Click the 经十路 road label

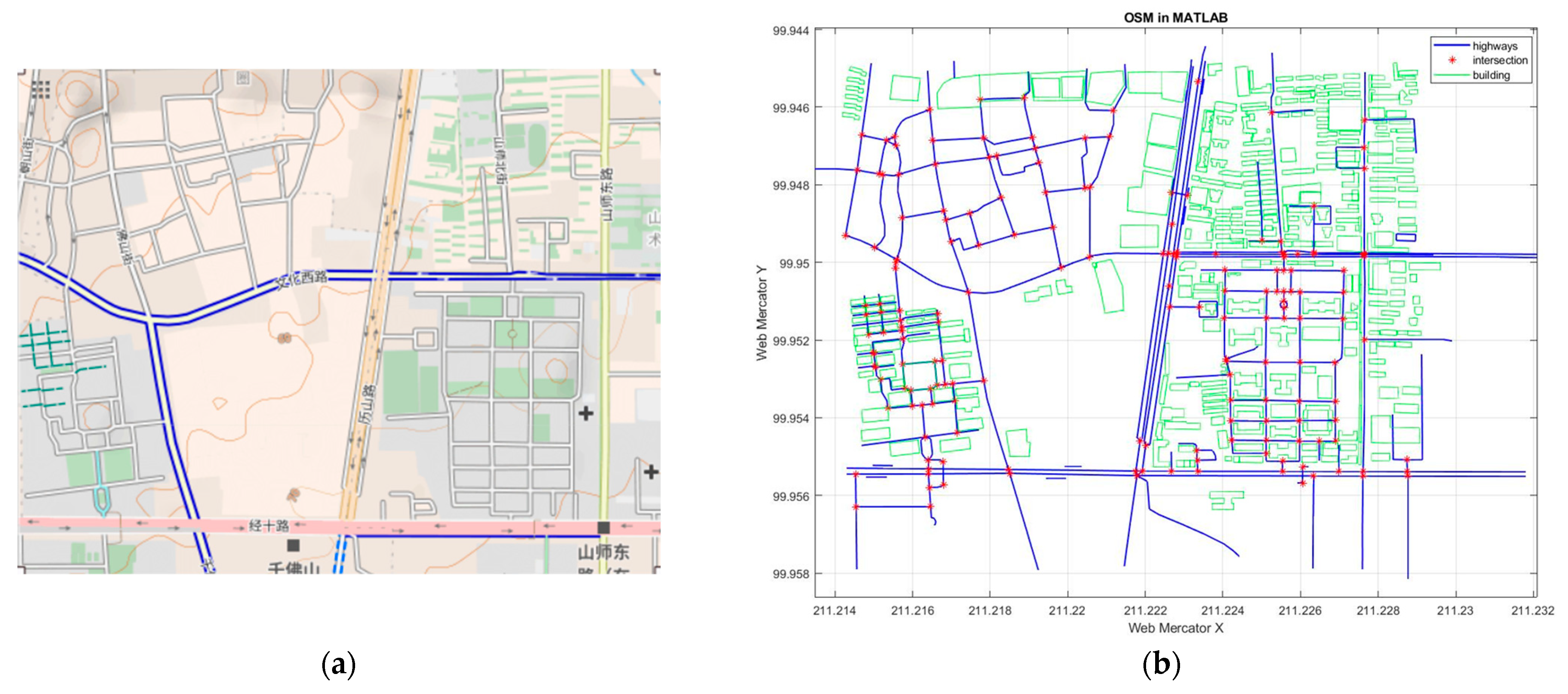click(268, 525)
